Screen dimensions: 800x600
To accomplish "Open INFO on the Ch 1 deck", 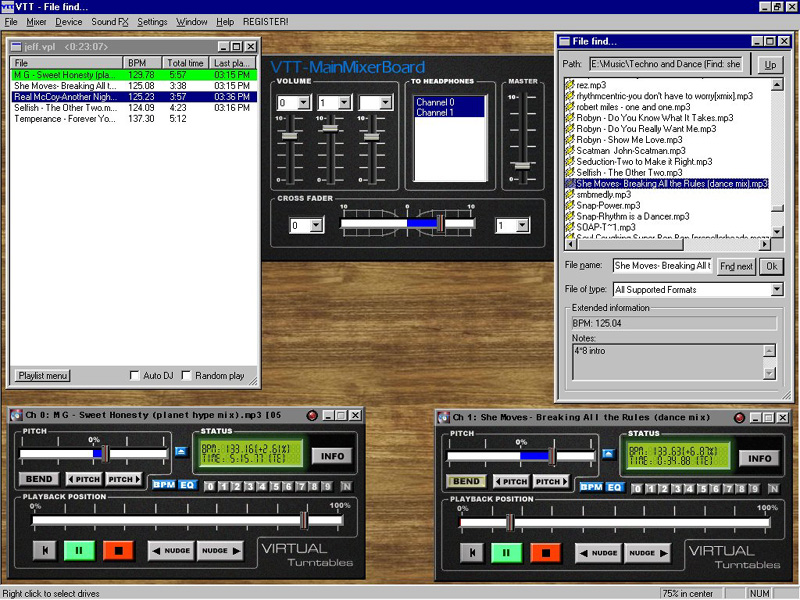I will [760, 458].
